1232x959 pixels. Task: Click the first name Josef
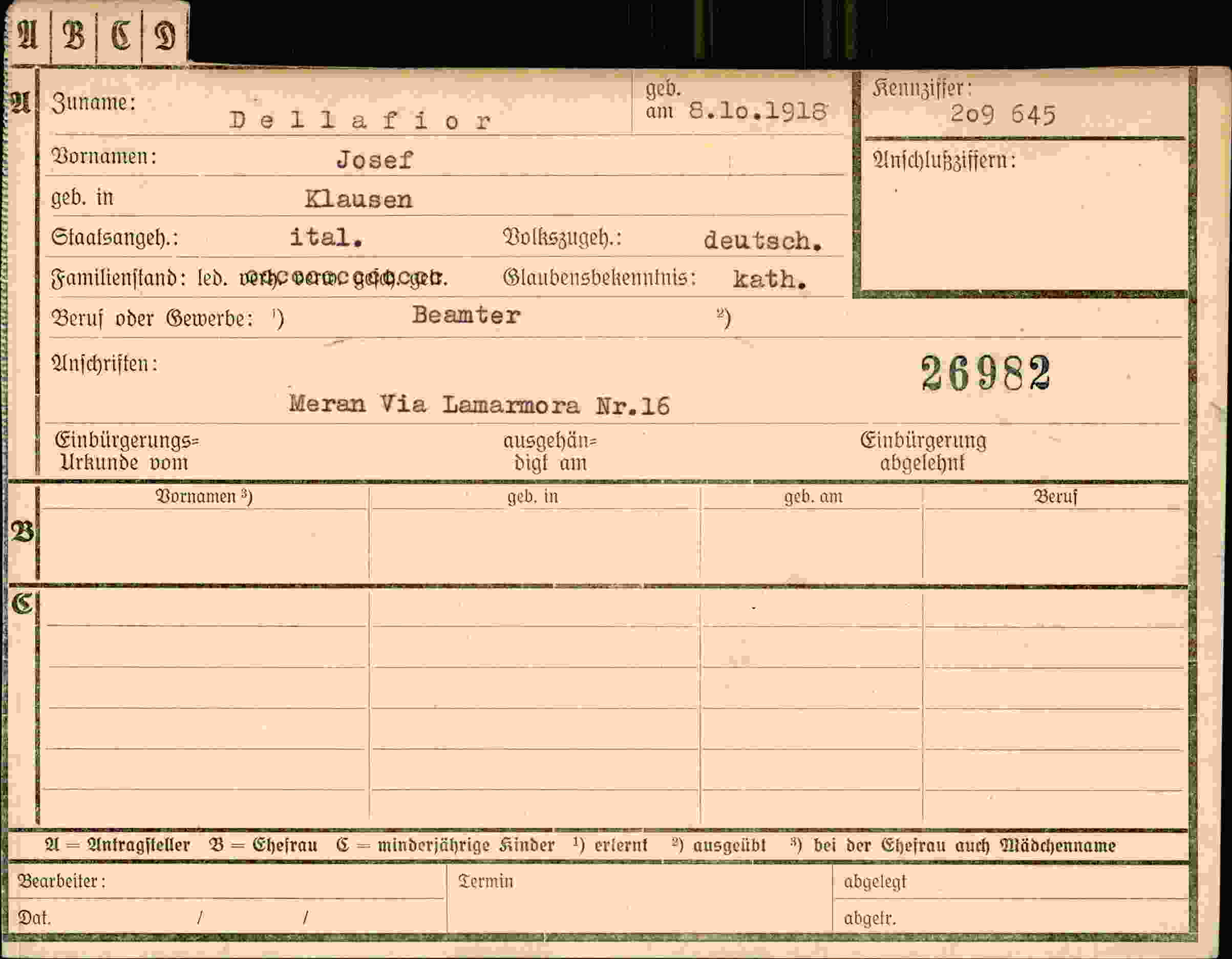pos(374,160)
